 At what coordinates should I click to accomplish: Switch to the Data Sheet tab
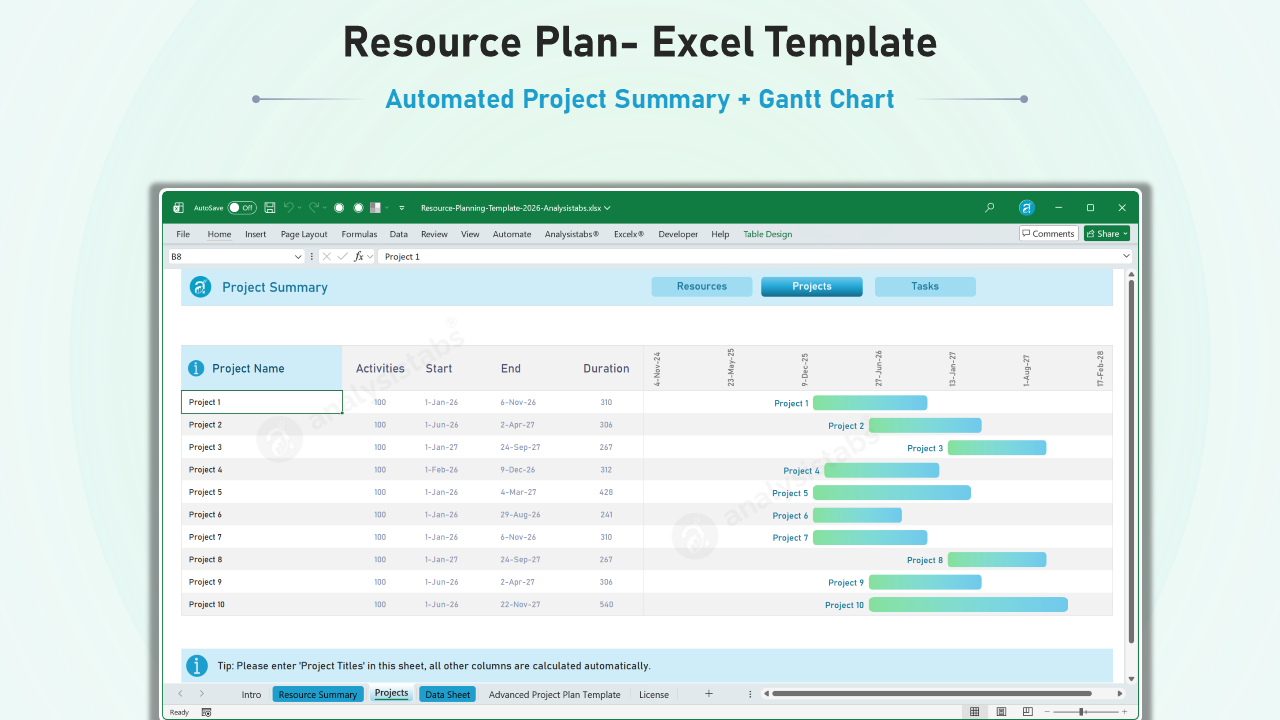point(447,694)
